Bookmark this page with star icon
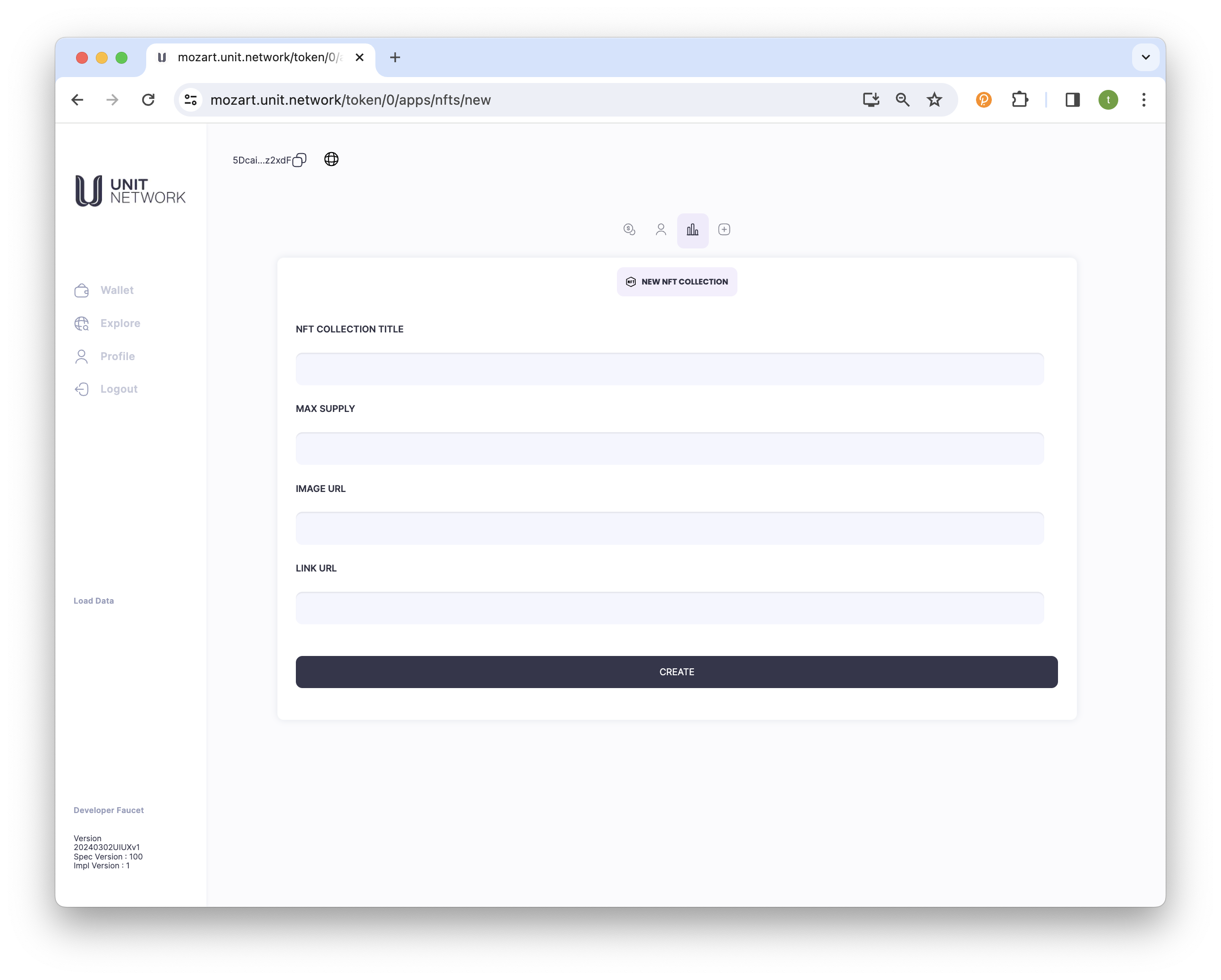The height and width of the screenshot is (980, 1221). [934, 100]
